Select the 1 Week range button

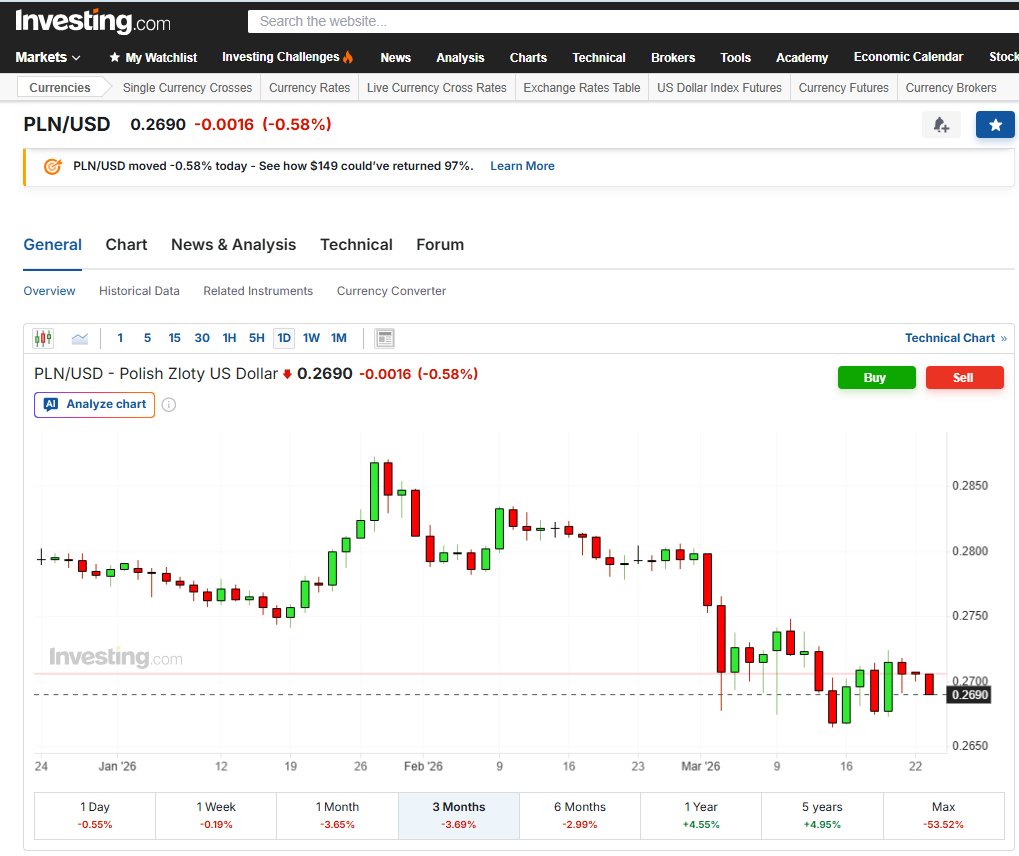(216, 816)
